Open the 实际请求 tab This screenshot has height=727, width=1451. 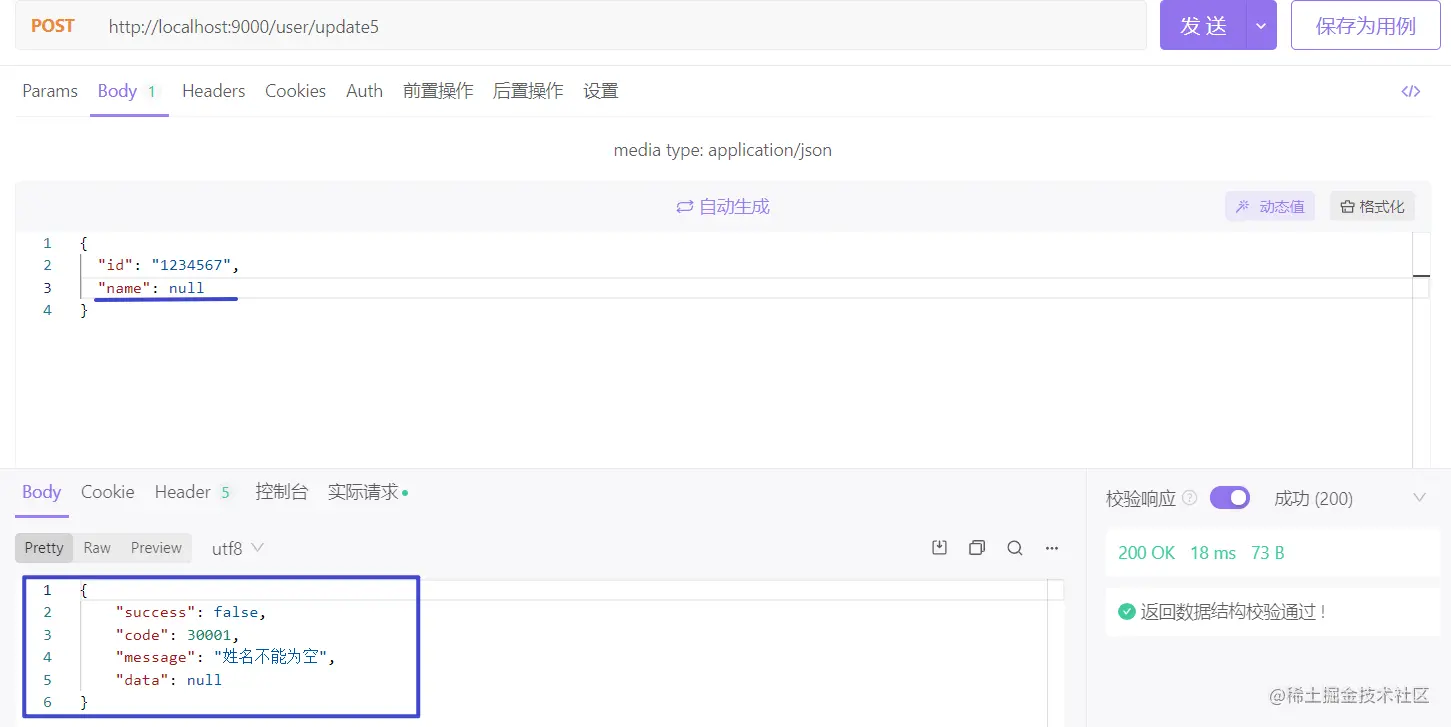tap(367, 492)
